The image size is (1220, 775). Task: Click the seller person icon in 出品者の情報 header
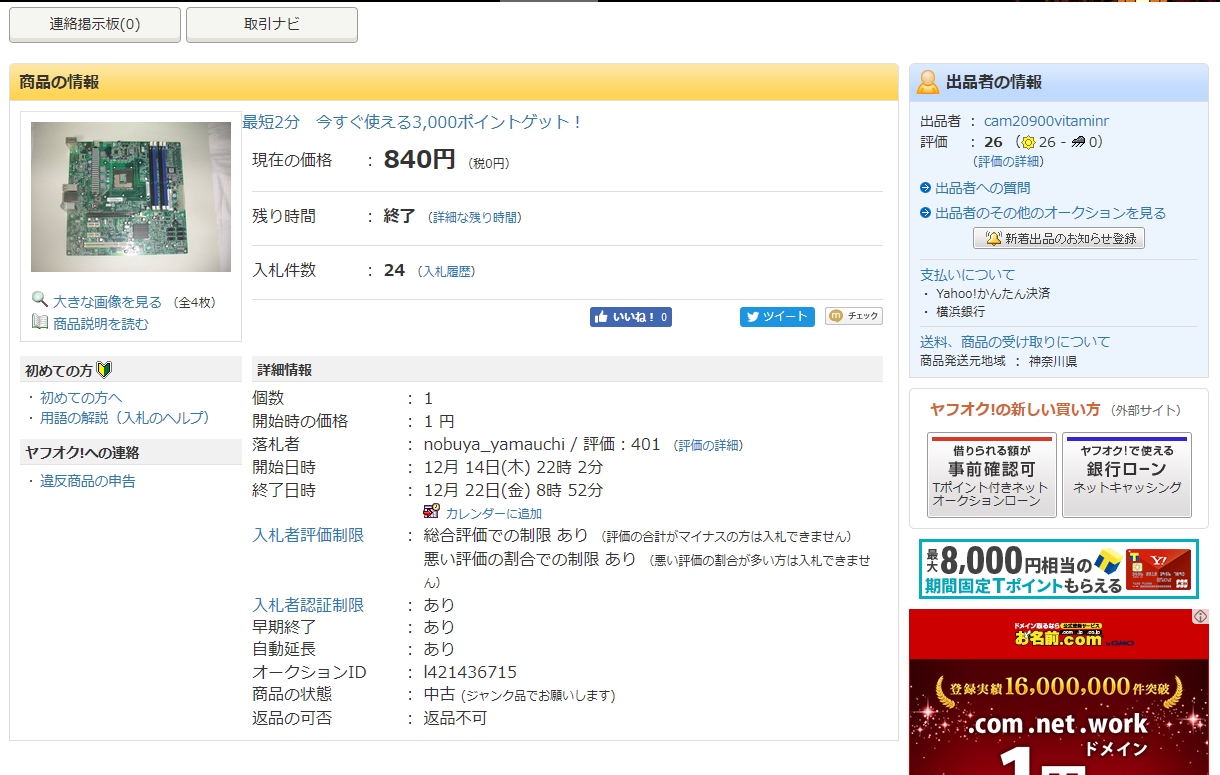pyautogui.click(x=928, y=82)
